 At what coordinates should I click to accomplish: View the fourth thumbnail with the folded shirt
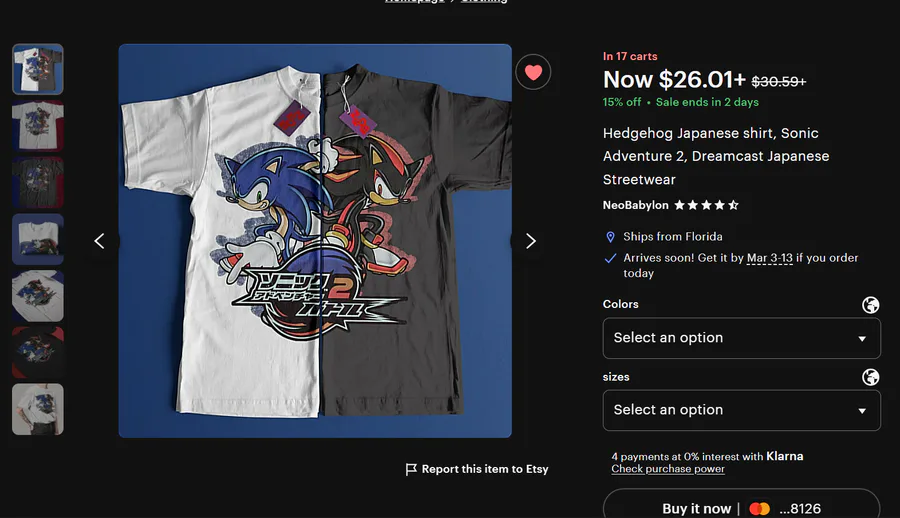click(x=38, y=239)
